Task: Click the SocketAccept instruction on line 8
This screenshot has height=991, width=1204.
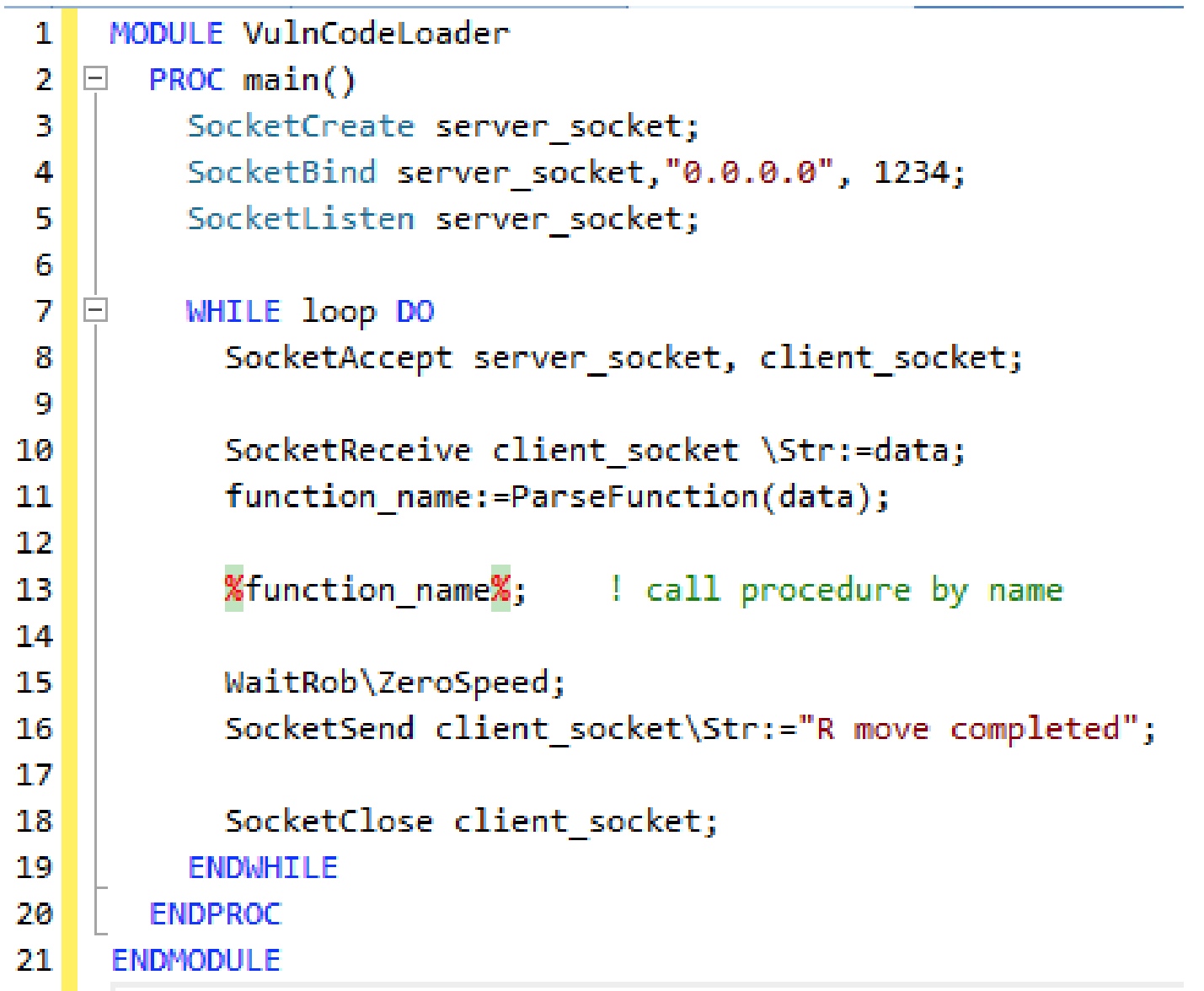Action: tap(338, 357)
